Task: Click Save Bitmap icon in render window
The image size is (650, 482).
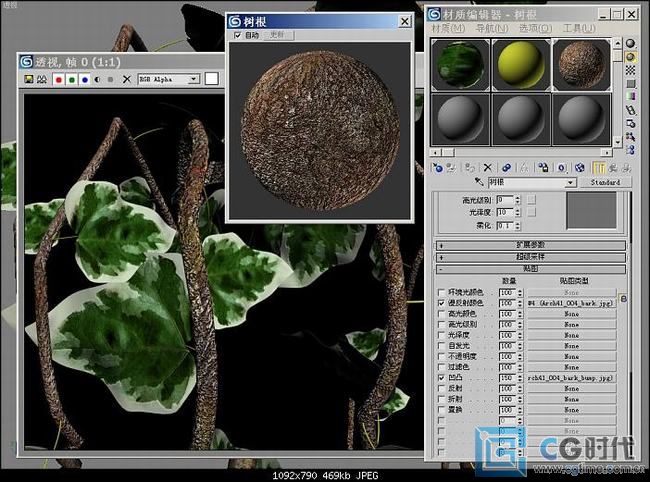Action: pyautogui.click(x=29, y=79)
